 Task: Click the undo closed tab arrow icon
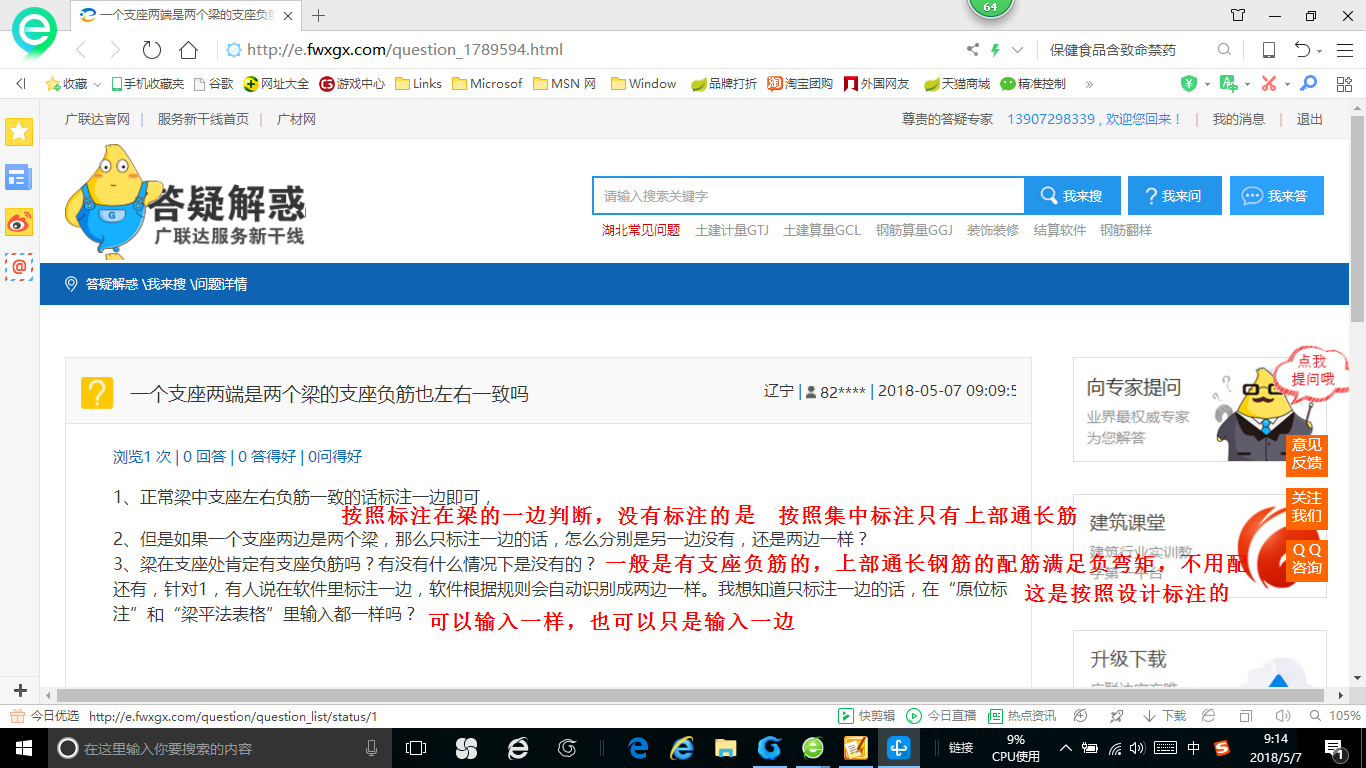(1302, 50)
